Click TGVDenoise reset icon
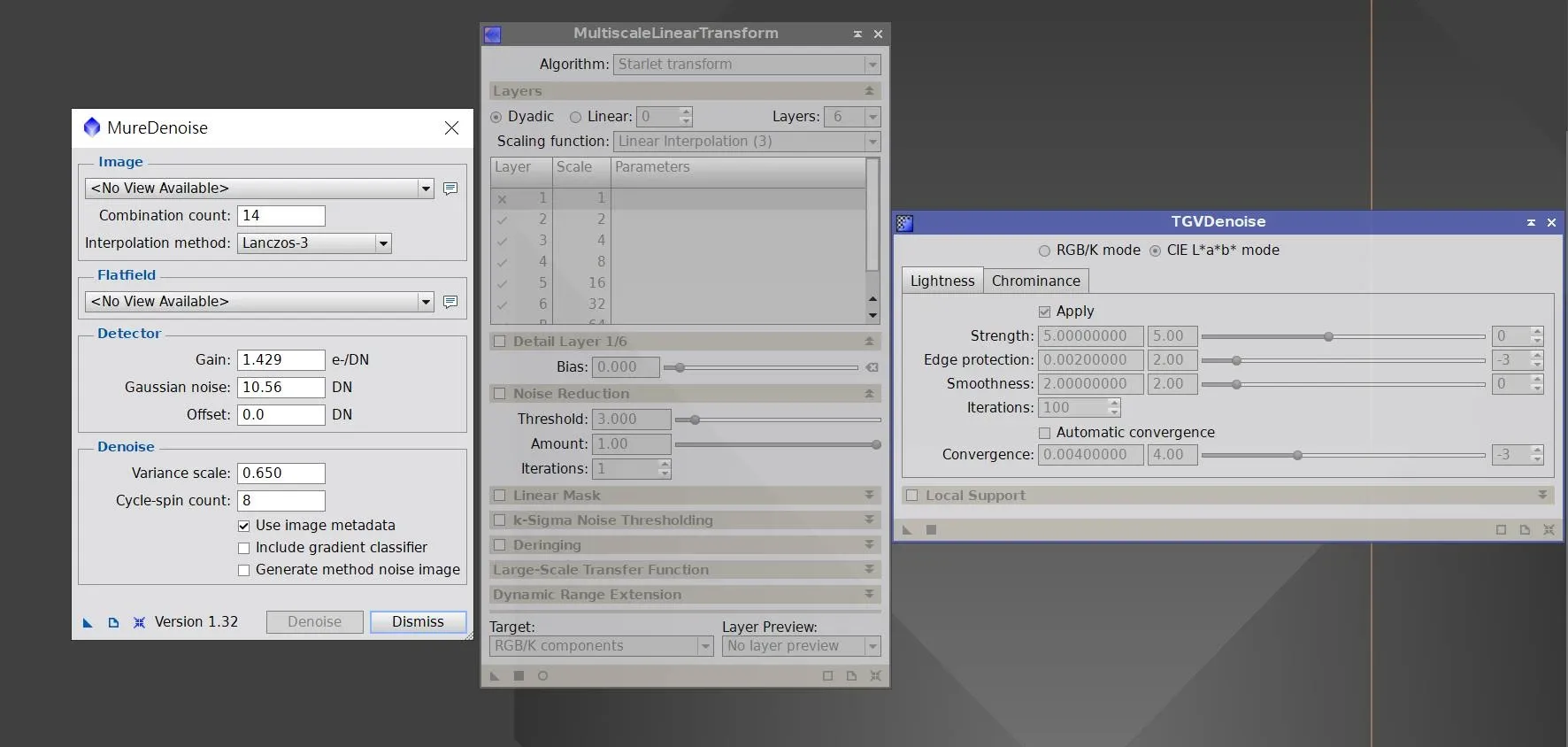 [1549, 530]
